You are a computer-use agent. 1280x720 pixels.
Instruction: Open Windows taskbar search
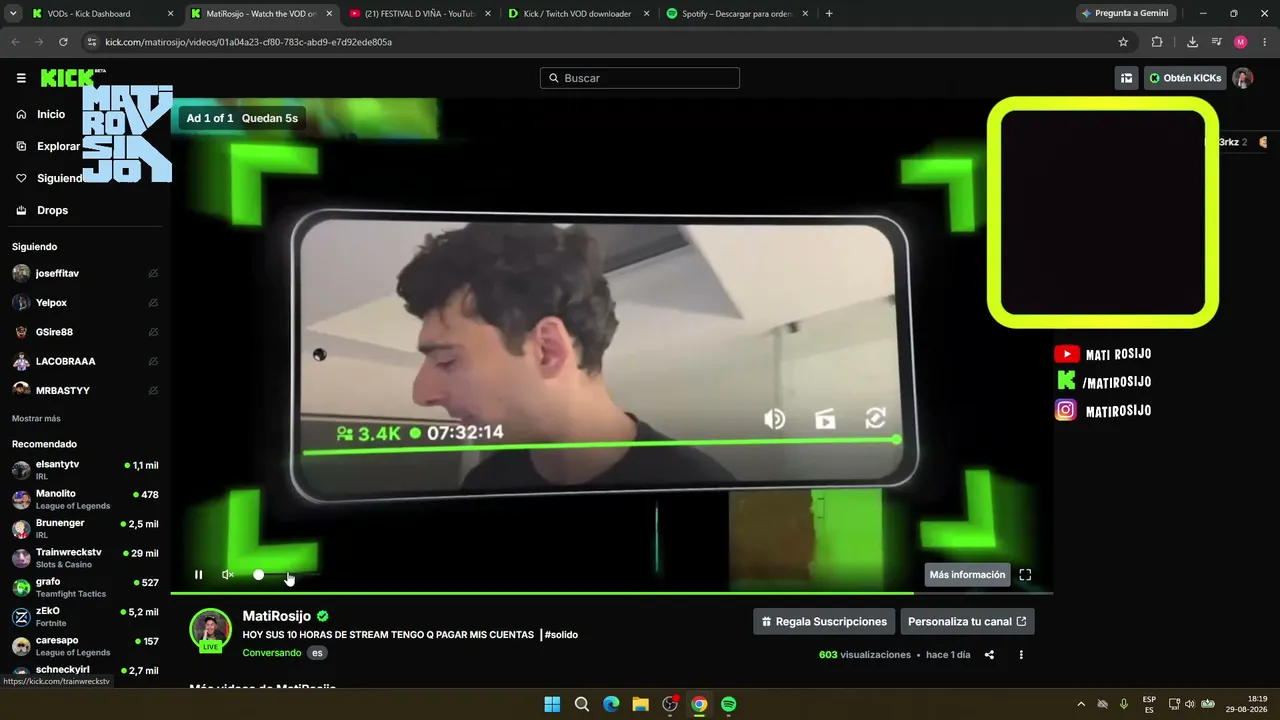click(x=582, y=704)
